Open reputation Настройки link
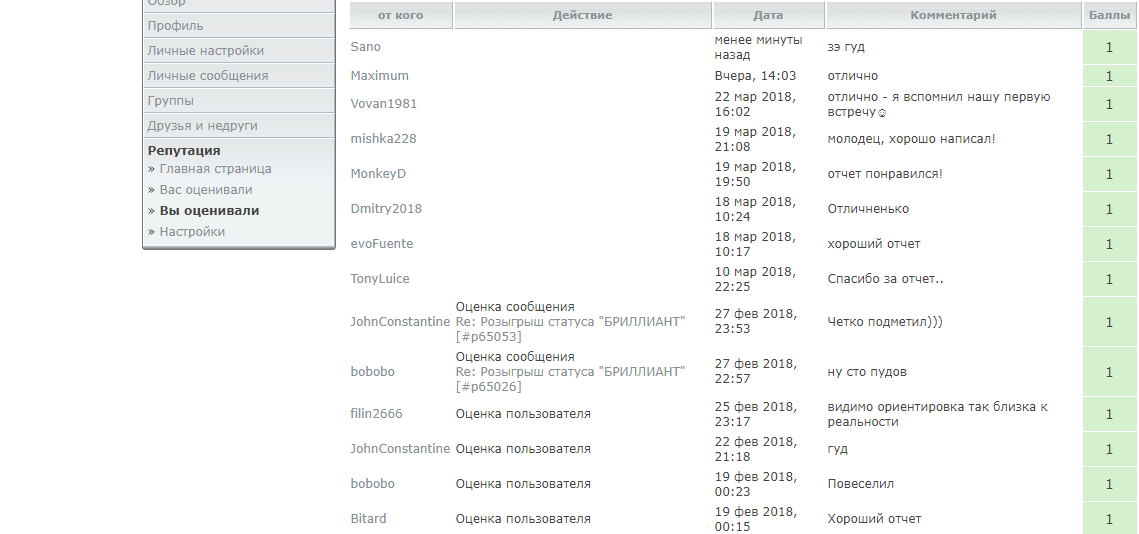The width and height of the screenshot is (1139, 534). [192, 232]
